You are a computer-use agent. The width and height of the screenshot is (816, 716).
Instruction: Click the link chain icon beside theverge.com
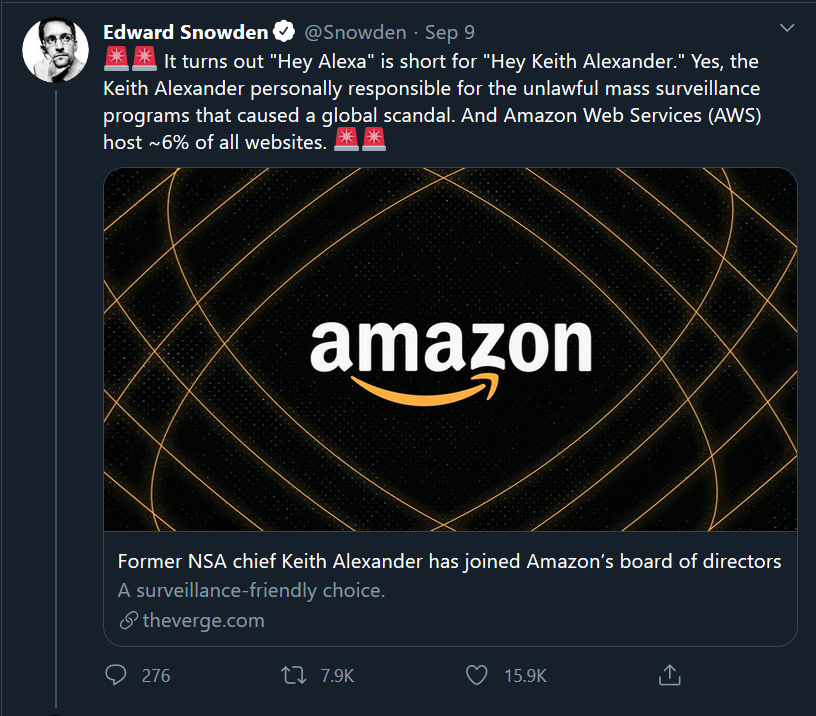click(x=129, y=620)
